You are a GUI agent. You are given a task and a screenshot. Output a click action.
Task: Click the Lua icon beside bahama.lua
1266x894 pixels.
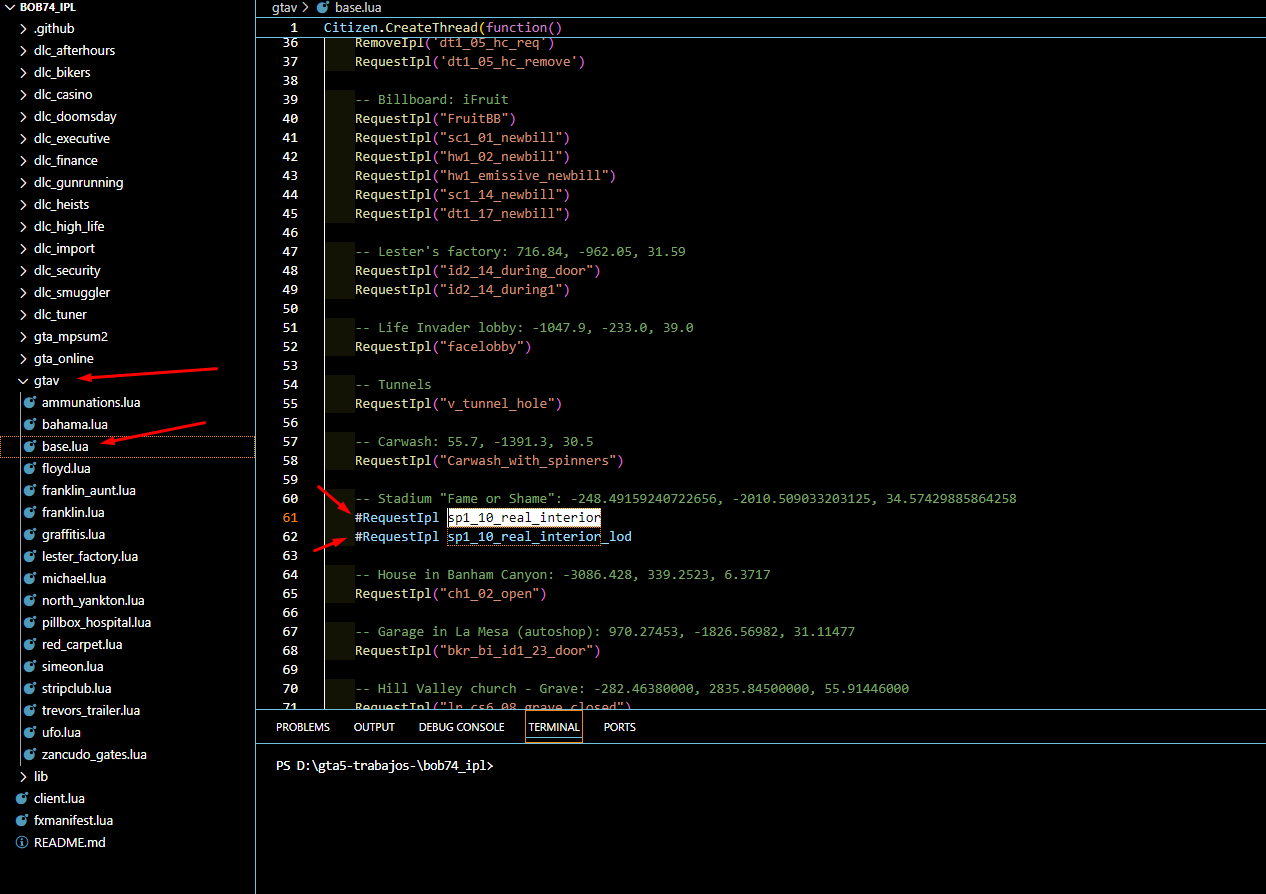pyautogui.click(x=29, y=424)
